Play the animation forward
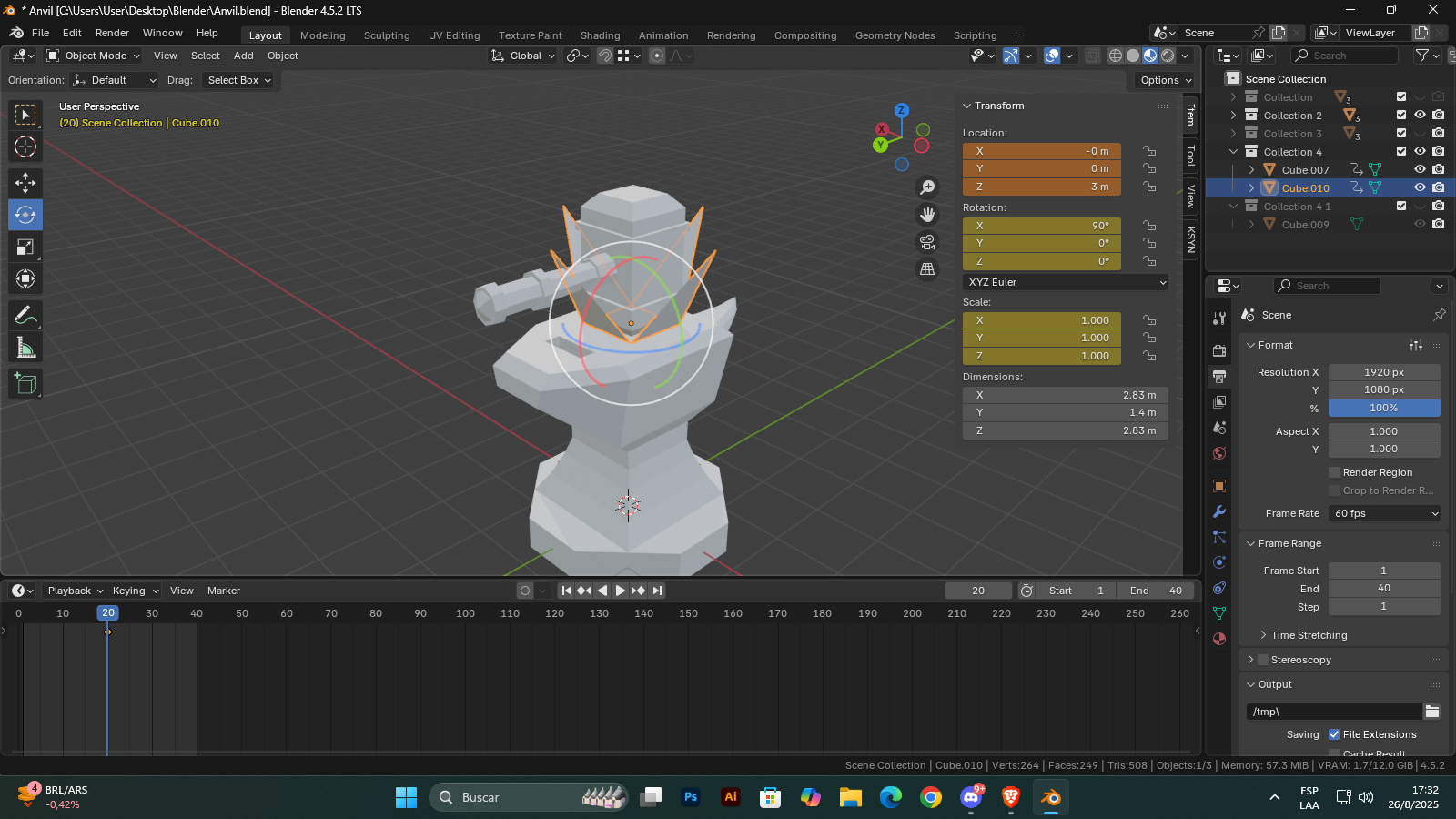 621,591
